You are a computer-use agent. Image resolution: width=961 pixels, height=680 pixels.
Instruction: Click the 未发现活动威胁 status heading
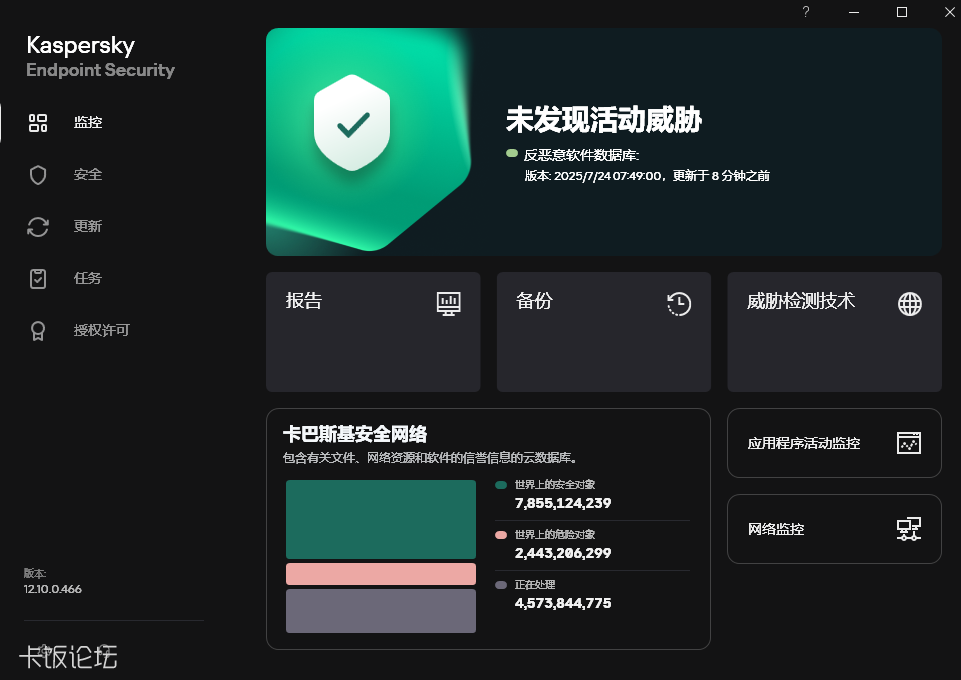(x=604, y=119)
